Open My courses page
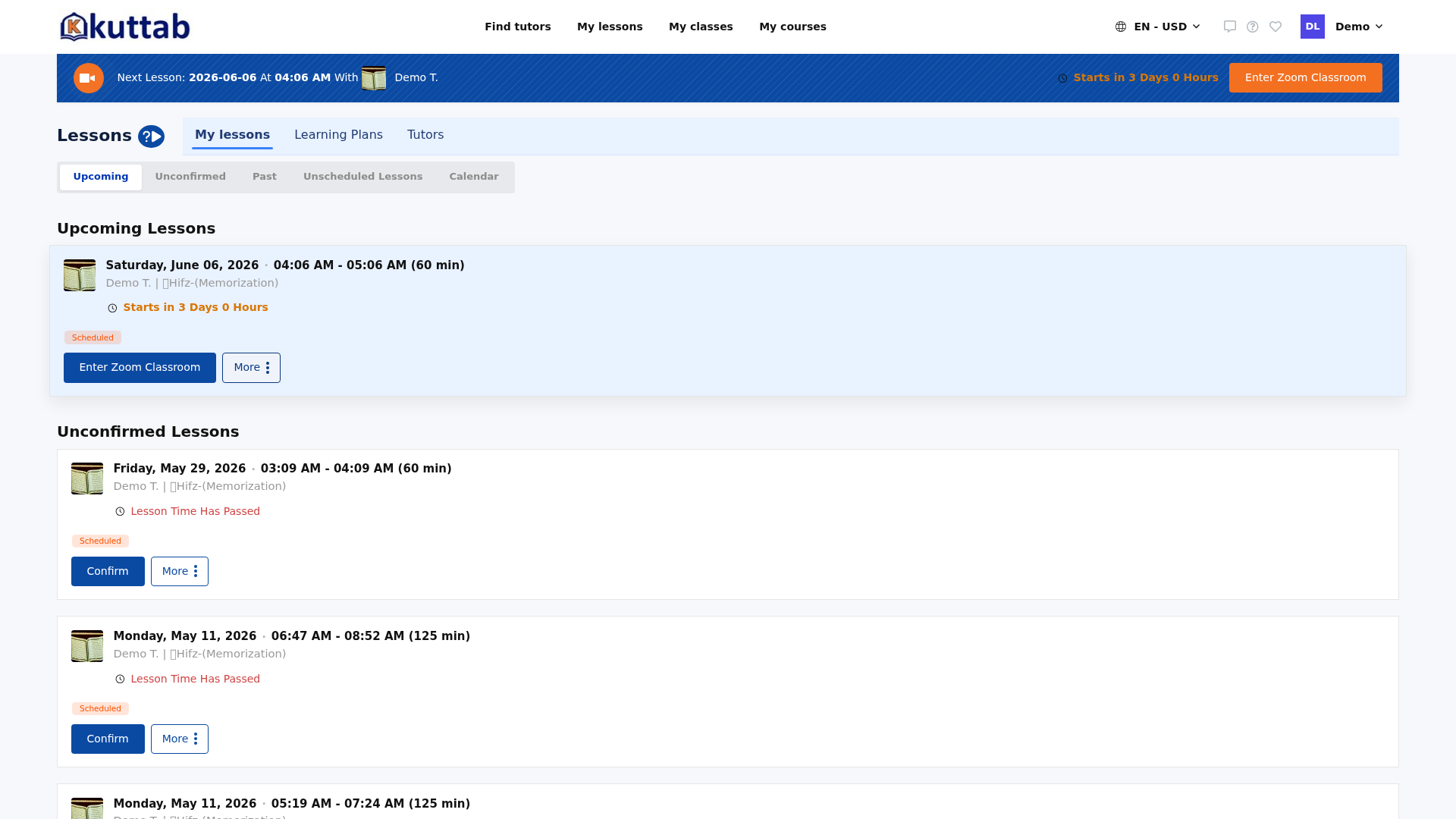1456x819 pixels. [x=792, y=27]
